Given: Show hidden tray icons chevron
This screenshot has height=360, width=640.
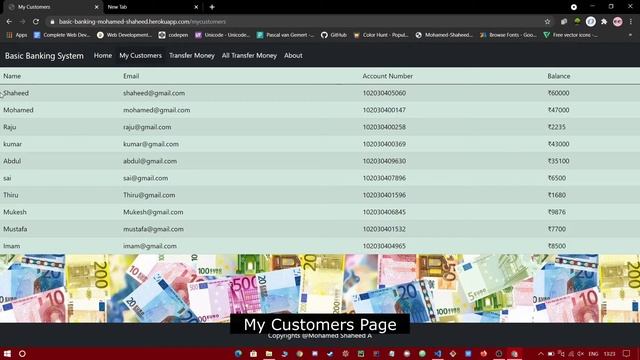Looking at the screenshot, I should pos(541,353).
